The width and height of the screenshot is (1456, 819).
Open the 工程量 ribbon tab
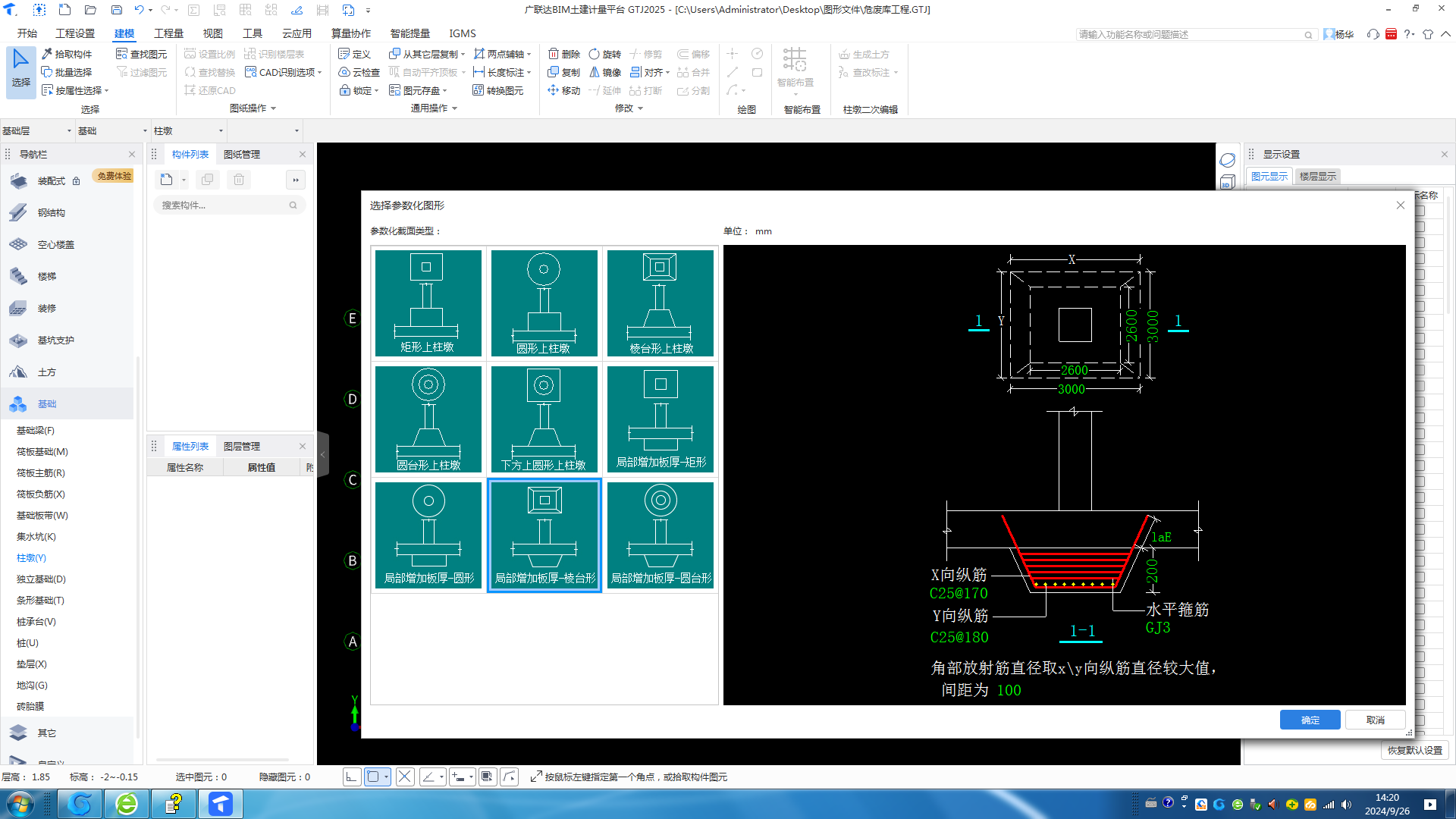(x=168, y=33)
